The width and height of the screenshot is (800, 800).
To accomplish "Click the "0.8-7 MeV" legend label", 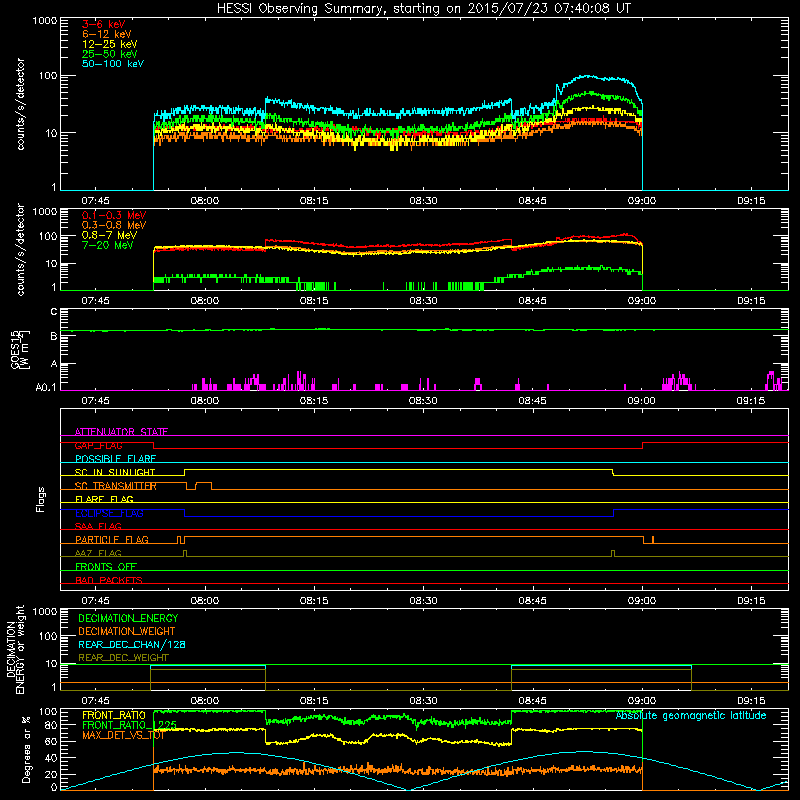I will [109, 235].
